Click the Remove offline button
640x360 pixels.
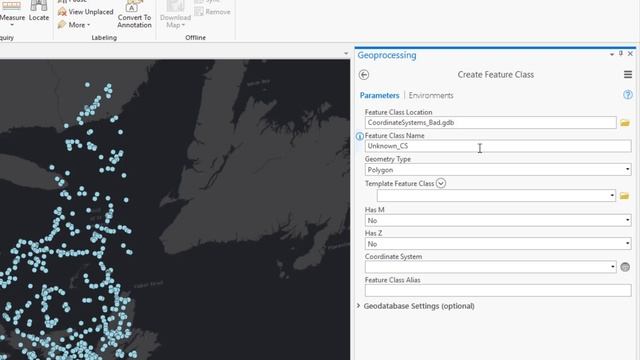213,12
